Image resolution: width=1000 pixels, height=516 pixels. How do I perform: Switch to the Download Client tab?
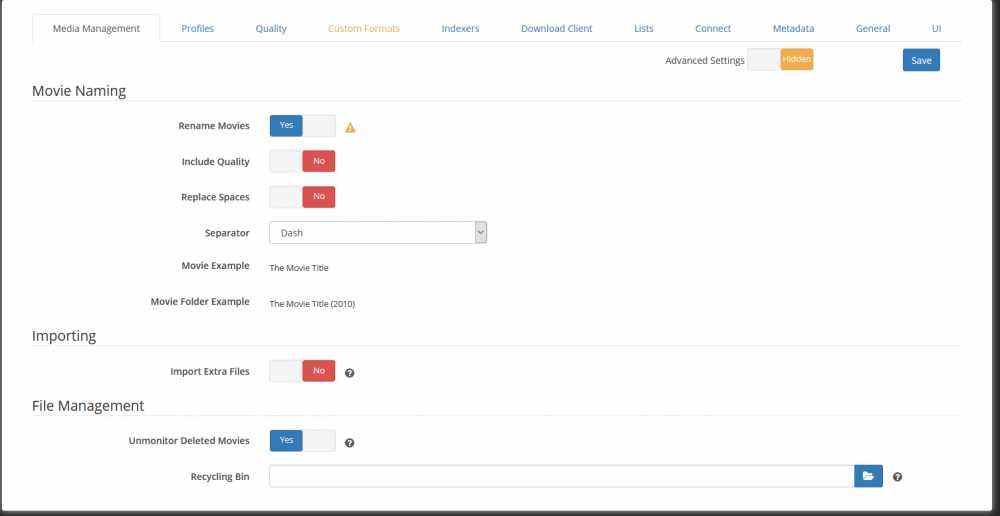click(x=557, y=28)
